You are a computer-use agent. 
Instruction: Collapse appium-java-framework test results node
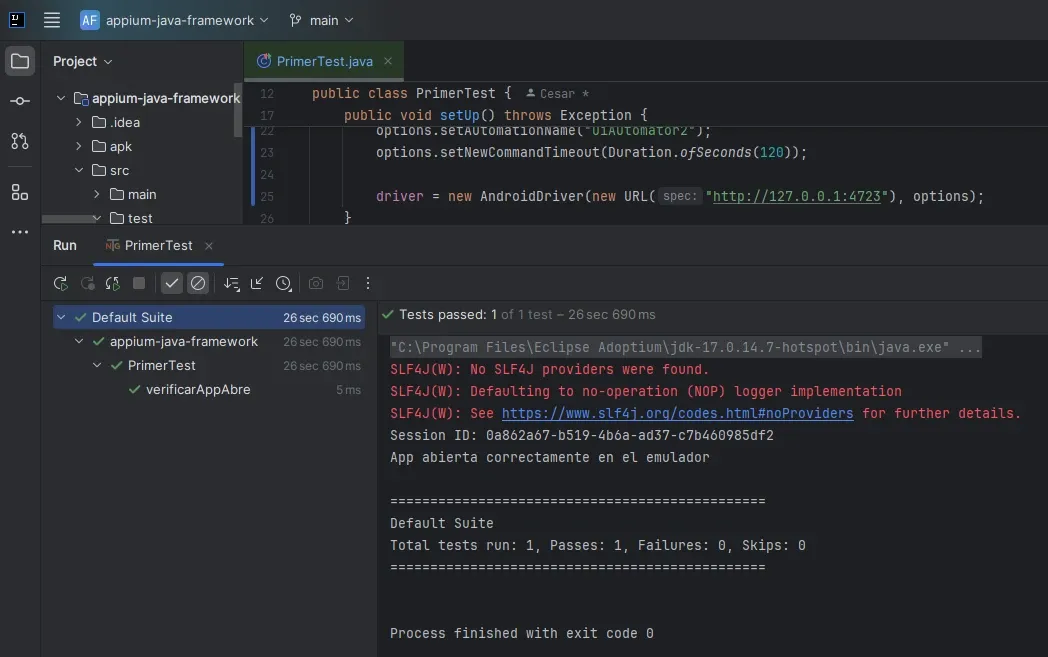[x=79, y=342]
